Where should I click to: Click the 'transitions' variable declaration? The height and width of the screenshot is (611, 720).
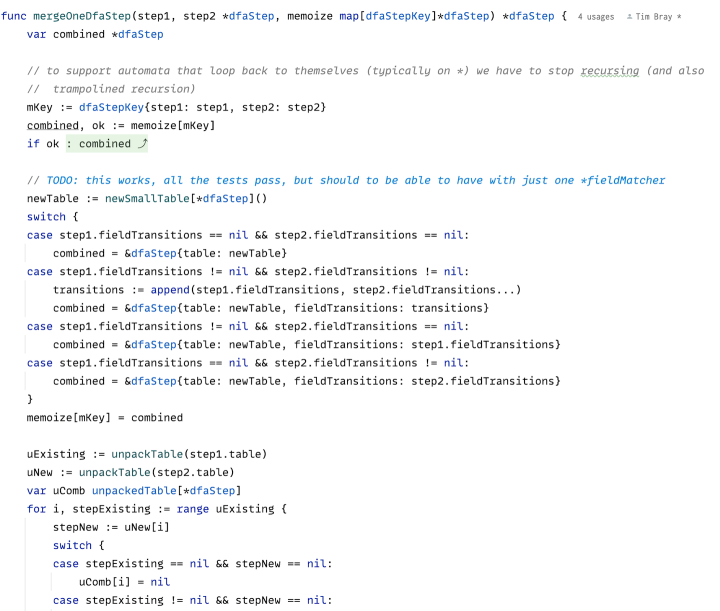(88, 290)
